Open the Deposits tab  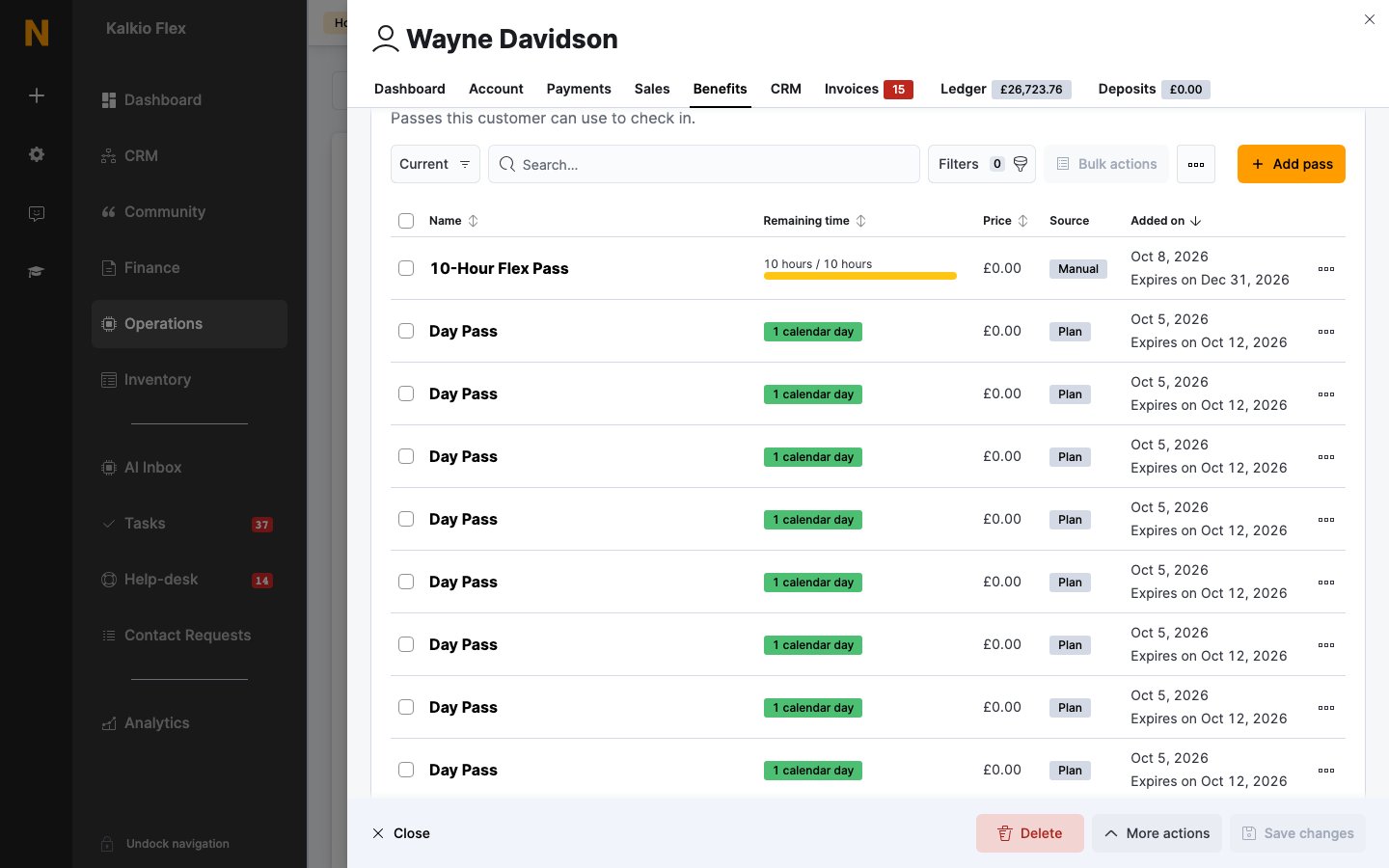[1154, 89]
